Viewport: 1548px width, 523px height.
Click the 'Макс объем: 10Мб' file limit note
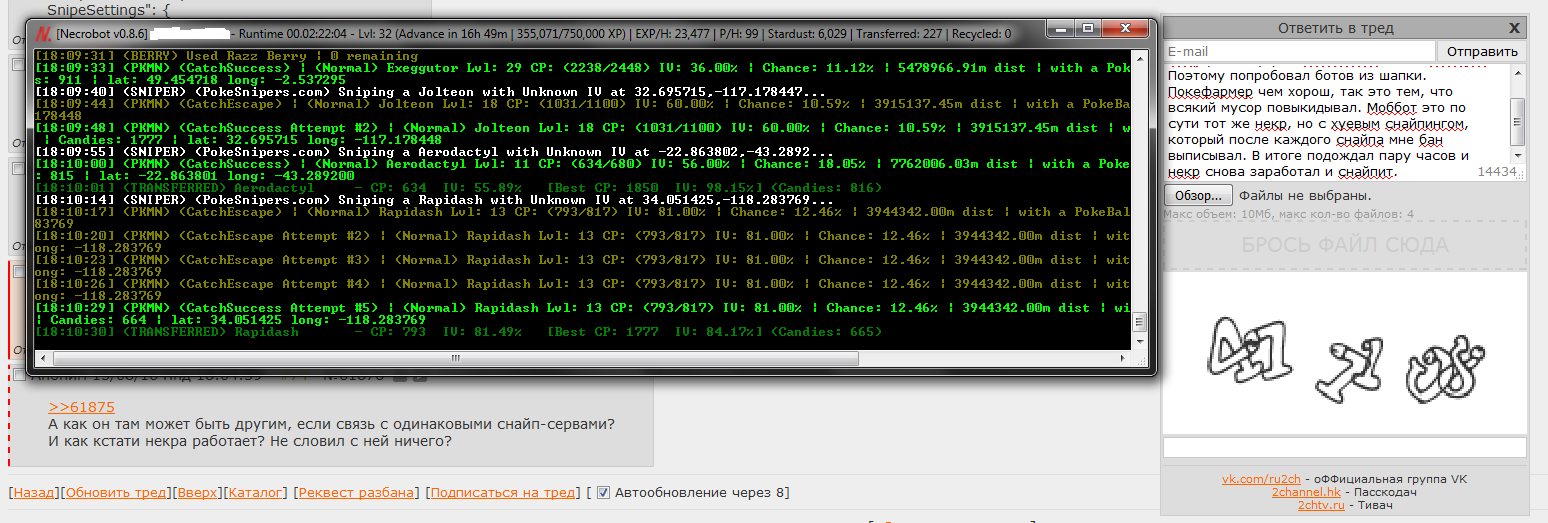pos(1289,215)
